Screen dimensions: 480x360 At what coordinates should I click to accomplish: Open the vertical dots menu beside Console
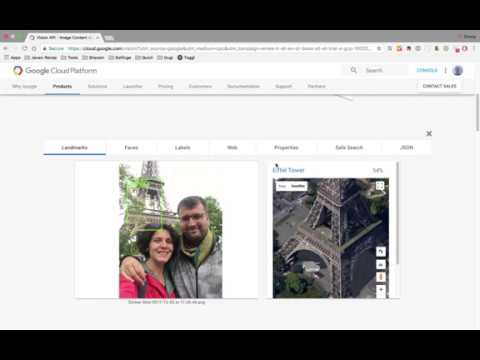coord(445,70)
